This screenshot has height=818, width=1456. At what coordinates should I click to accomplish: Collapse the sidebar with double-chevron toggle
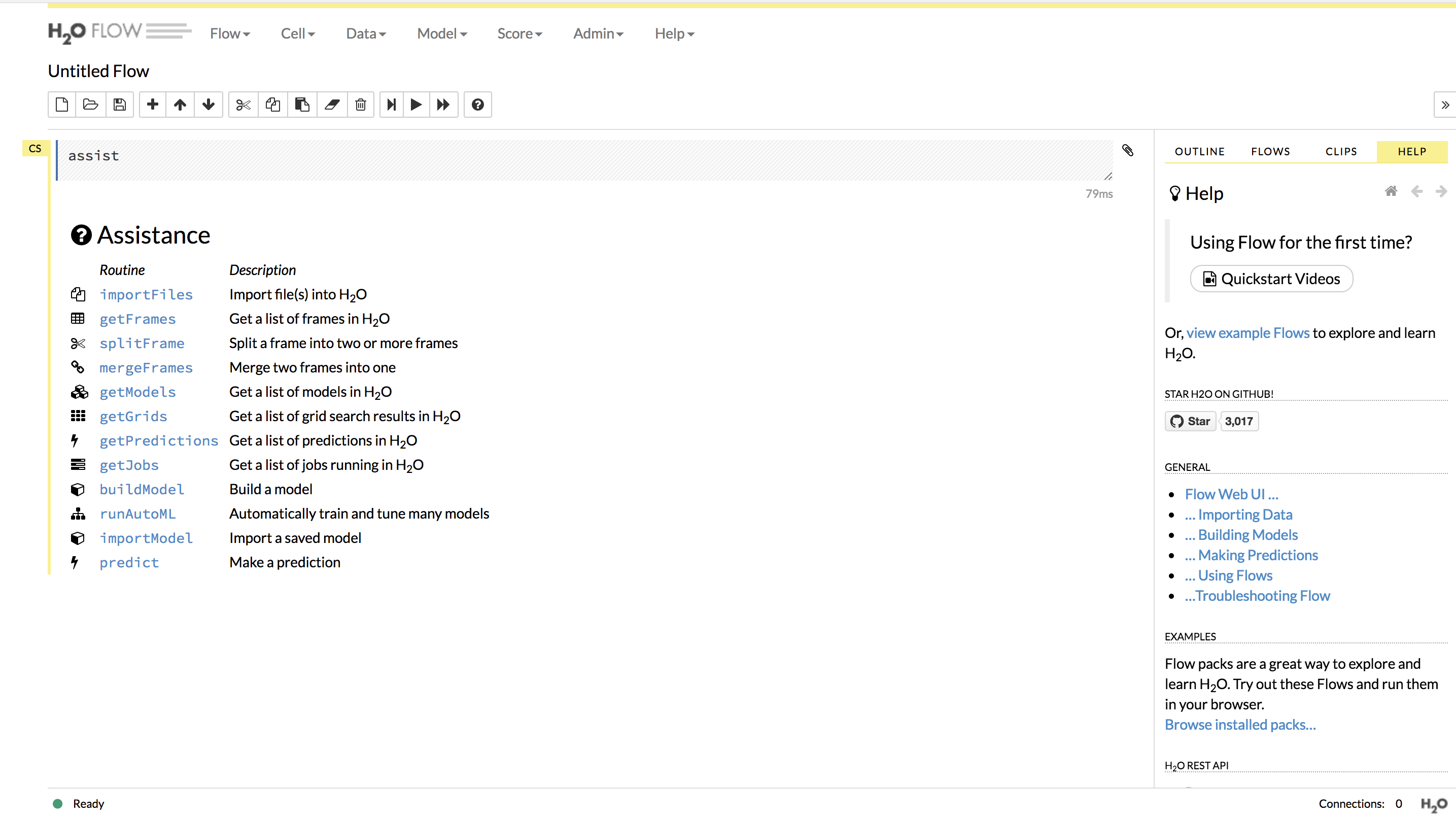[x=1445, y=105]
